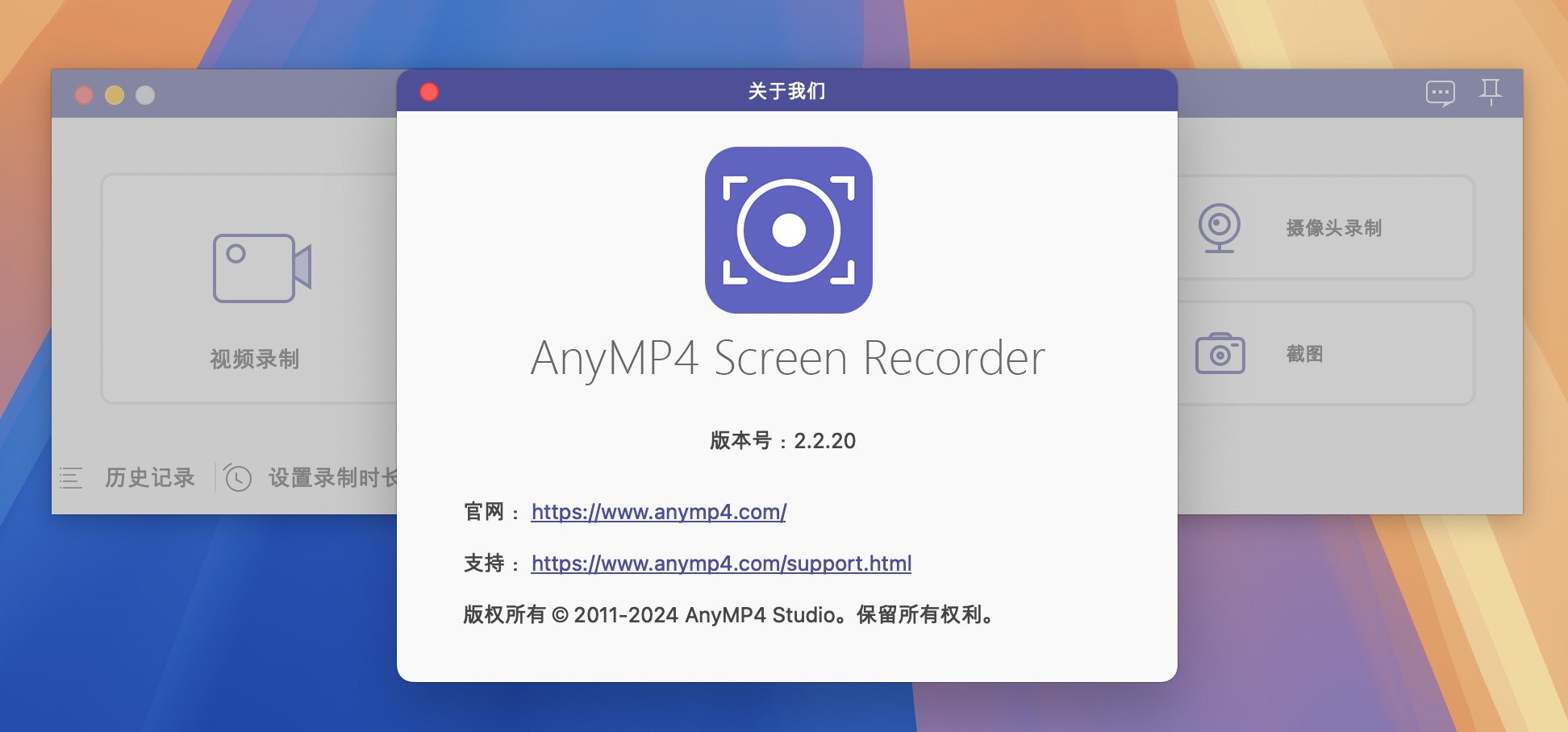Select the 截图 screenshot label

(1304, 354)
